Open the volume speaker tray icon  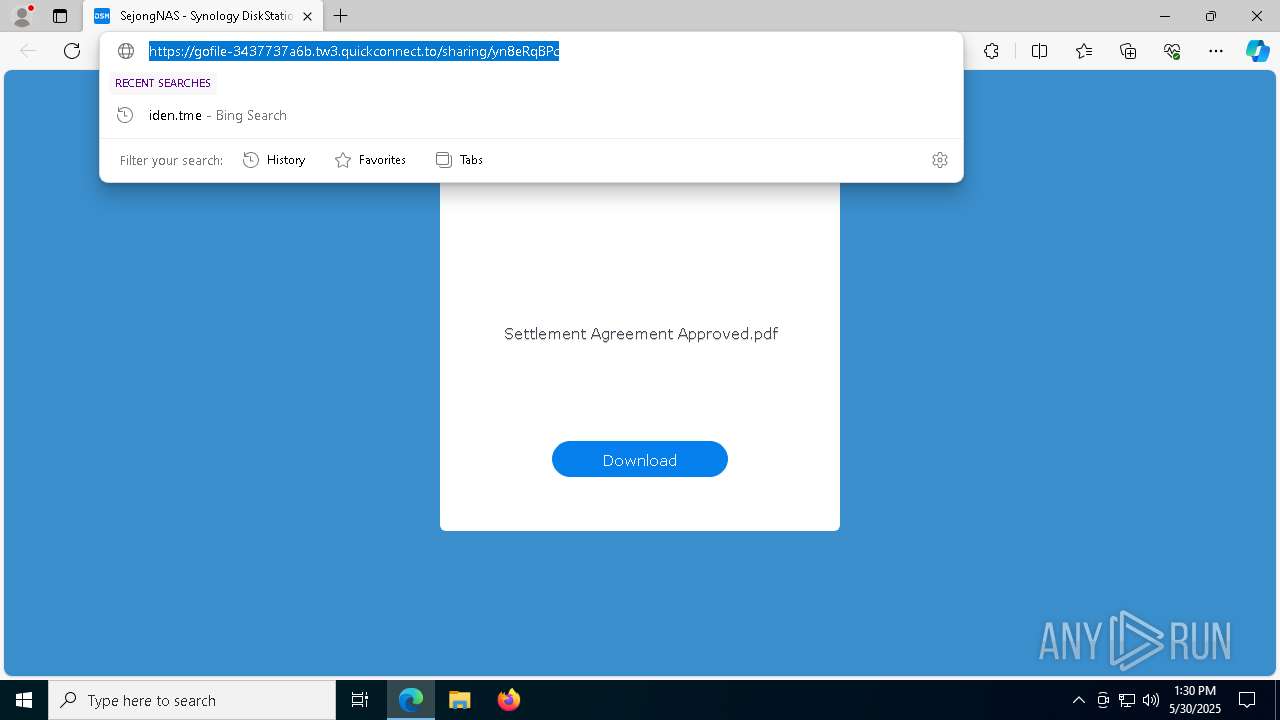point(1151,700)
